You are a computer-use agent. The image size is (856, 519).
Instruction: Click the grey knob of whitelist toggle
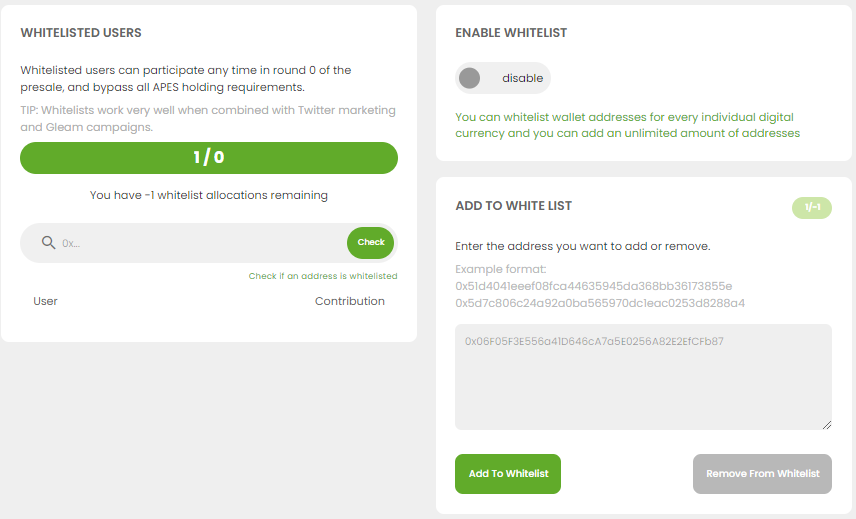click(x=469, y=78)
